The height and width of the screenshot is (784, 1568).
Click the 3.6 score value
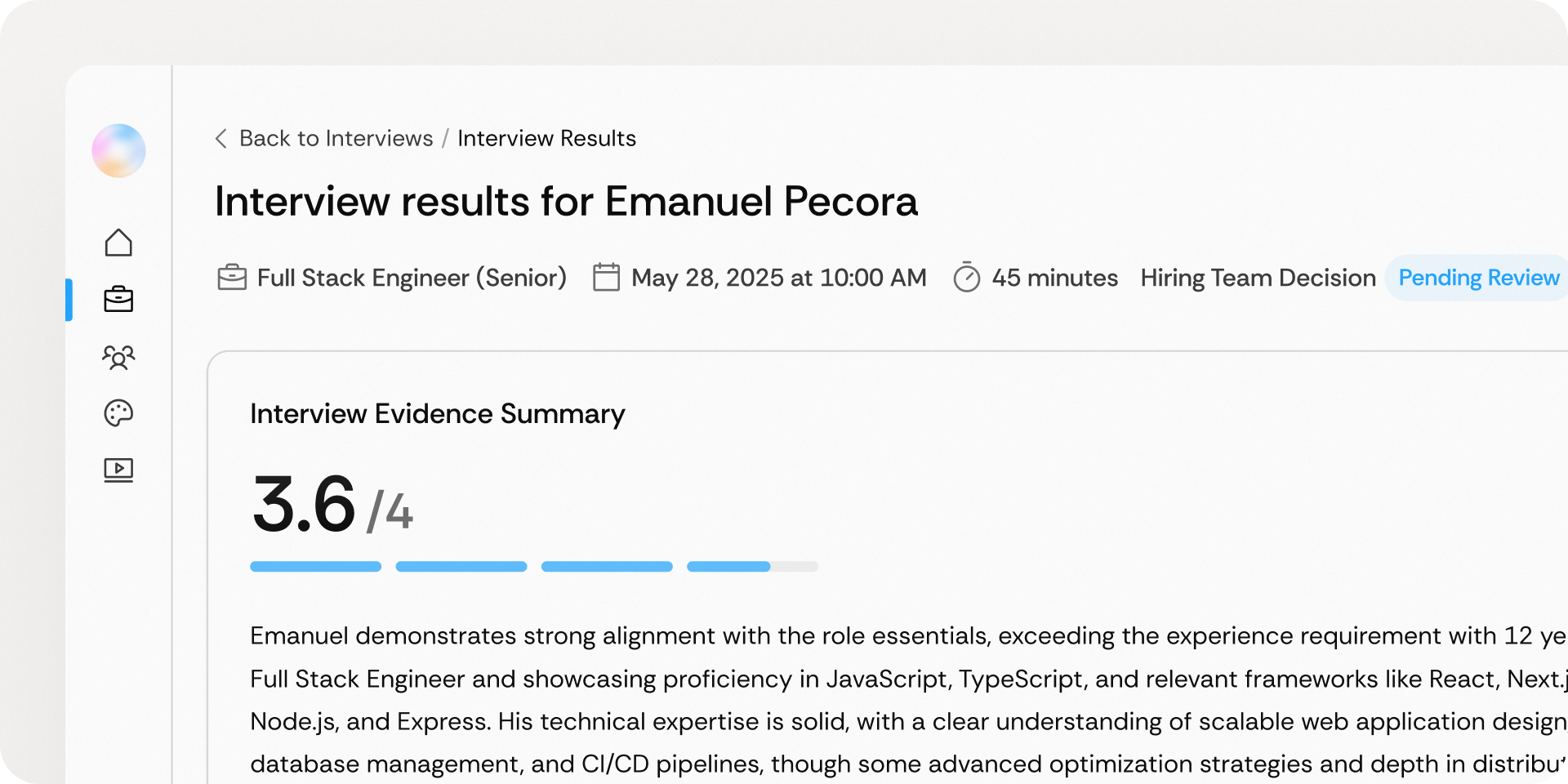(x=304, y=504)
